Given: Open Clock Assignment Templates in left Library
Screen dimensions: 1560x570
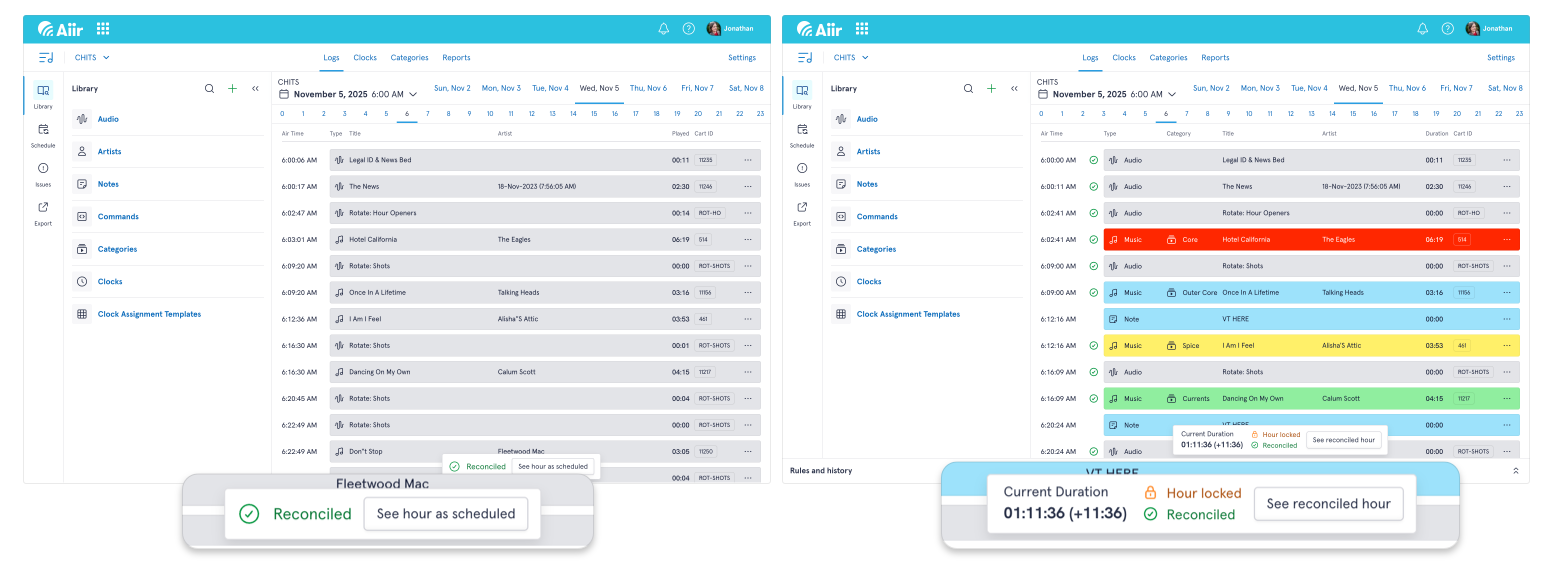Looking at the screenshot, I should (x=149, y=314).
